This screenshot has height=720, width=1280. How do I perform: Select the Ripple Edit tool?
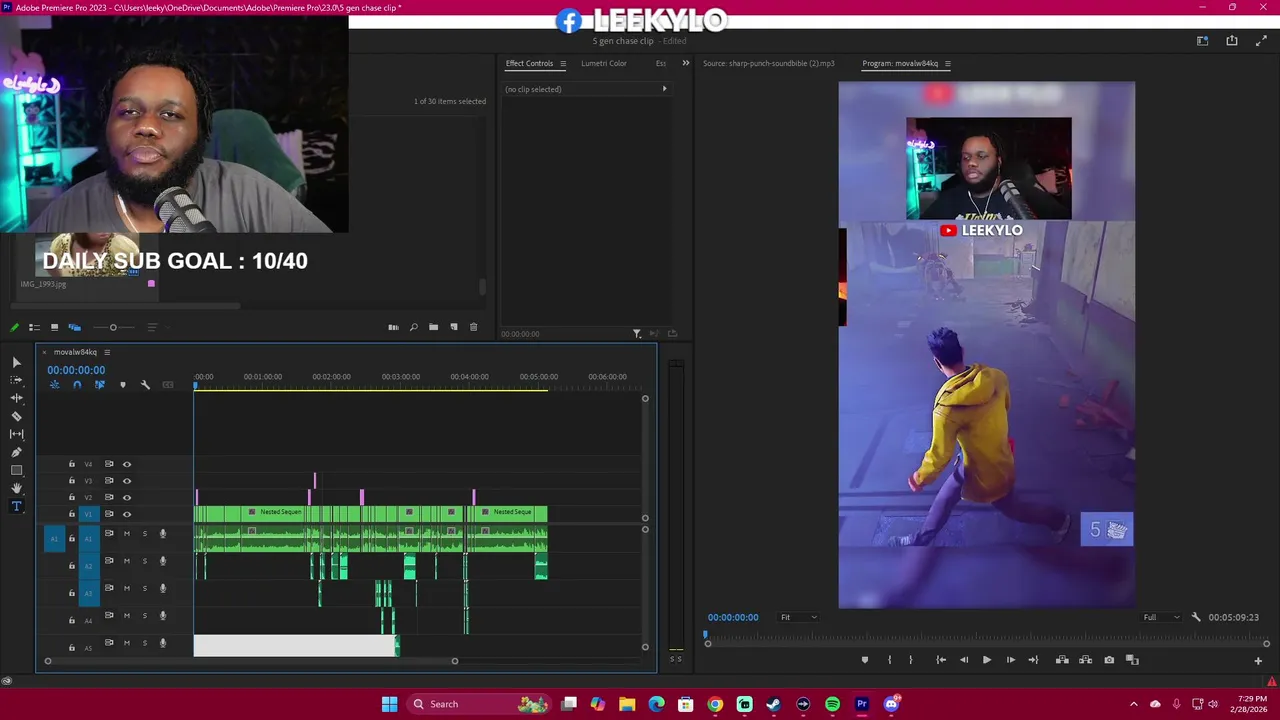click(16, 398)
